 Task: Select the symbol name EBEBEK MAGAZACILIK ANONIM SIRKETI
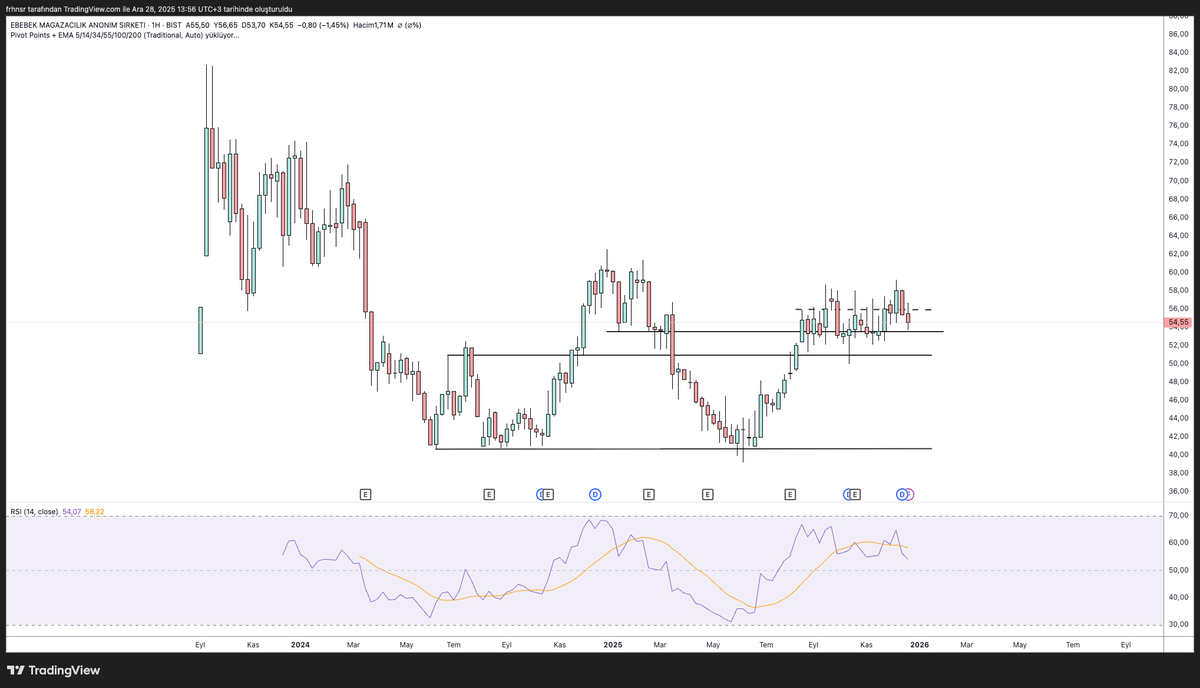76,25
